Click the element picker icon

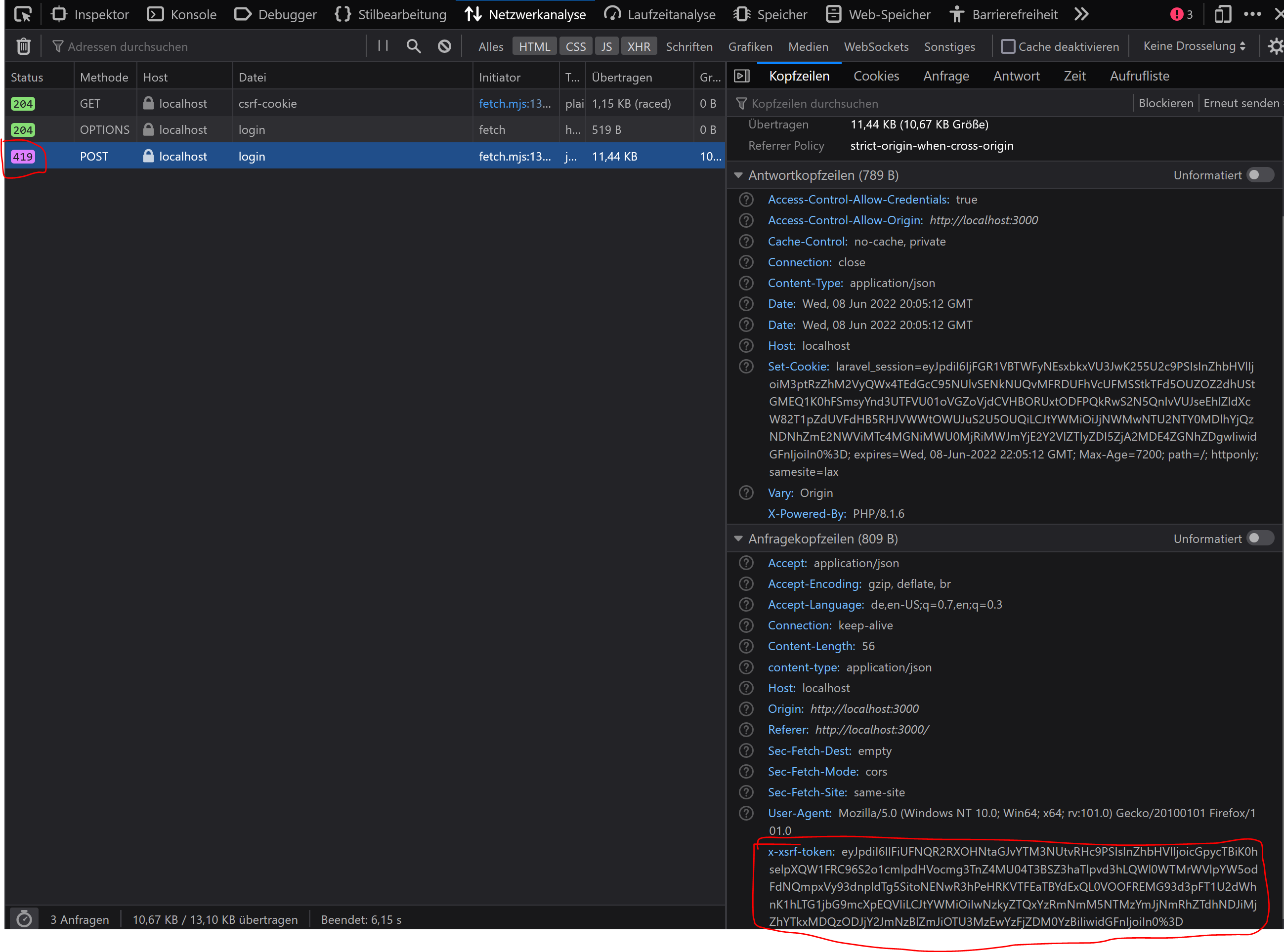(x=23, y=14)
